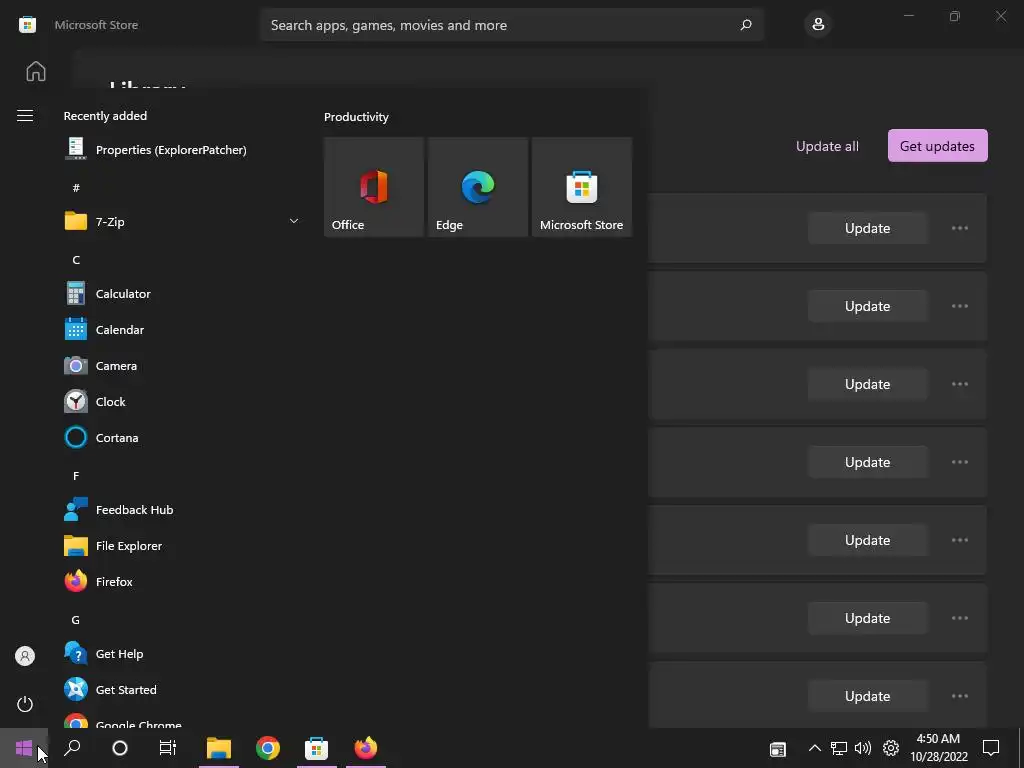Screen dimensions: 1024x768
Task: Switch to Chrome on the taskbar
Action: tap(268, 748)
